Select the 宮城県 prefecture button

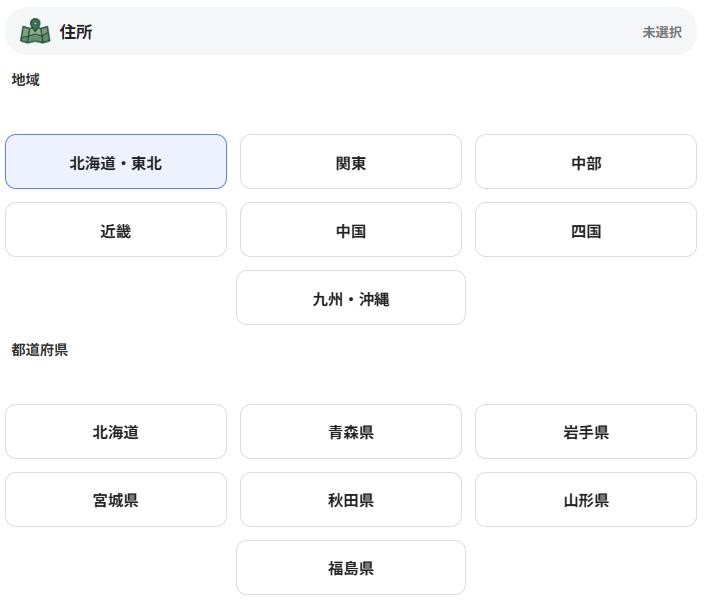(116, 500)
